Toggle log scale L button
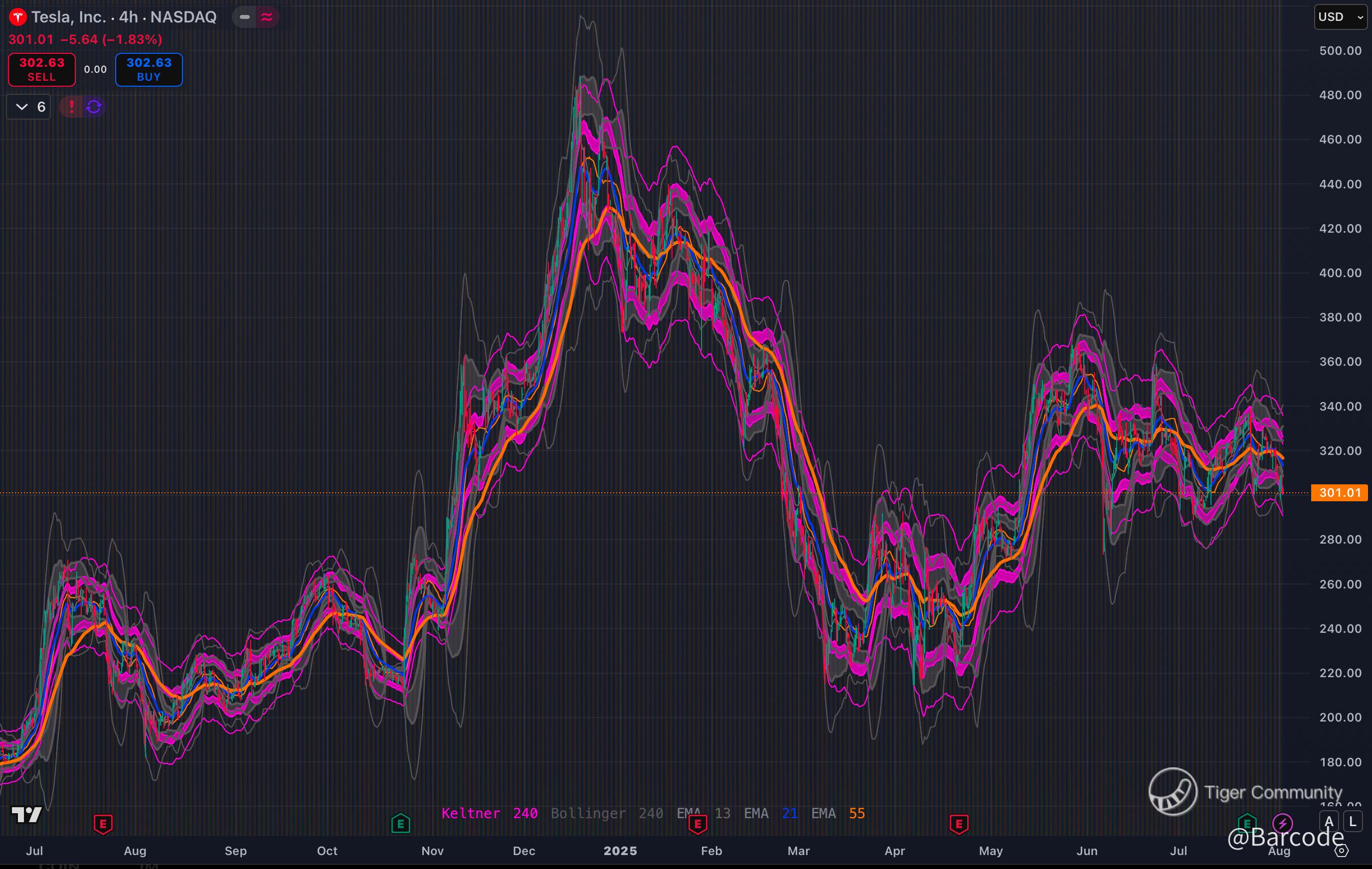This screenshot has width=1372, height=869. click(x=1353, y=822)
